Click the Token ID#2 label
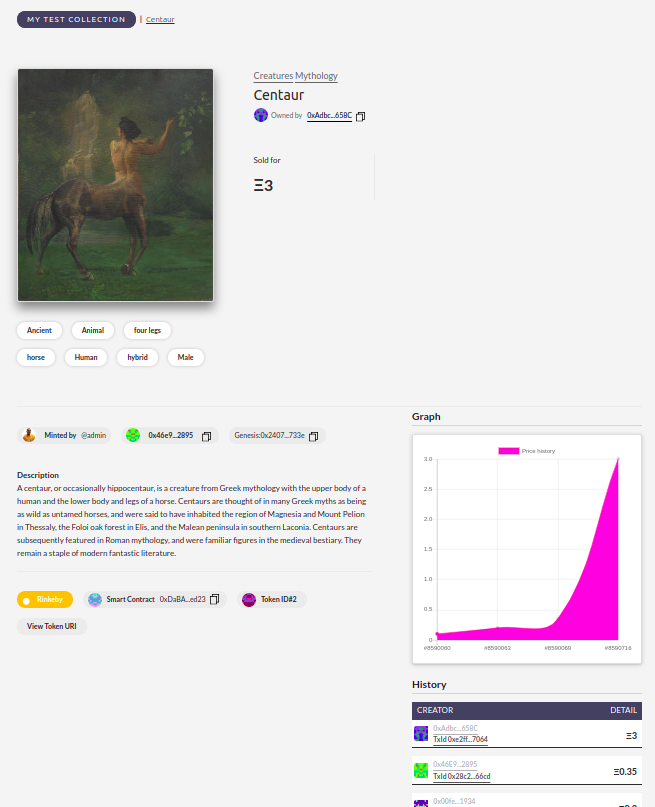 pos(278,600)
